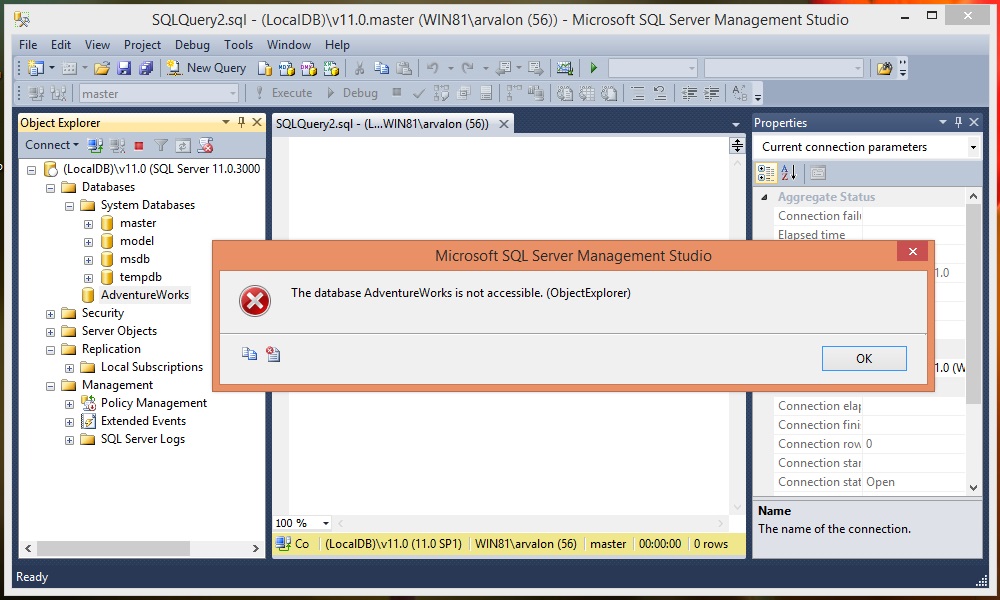Viewport: 1000px width, 600px height.
Task: Click the Analysis Services XMLA Query icon
Action: [x=331, y=68]
